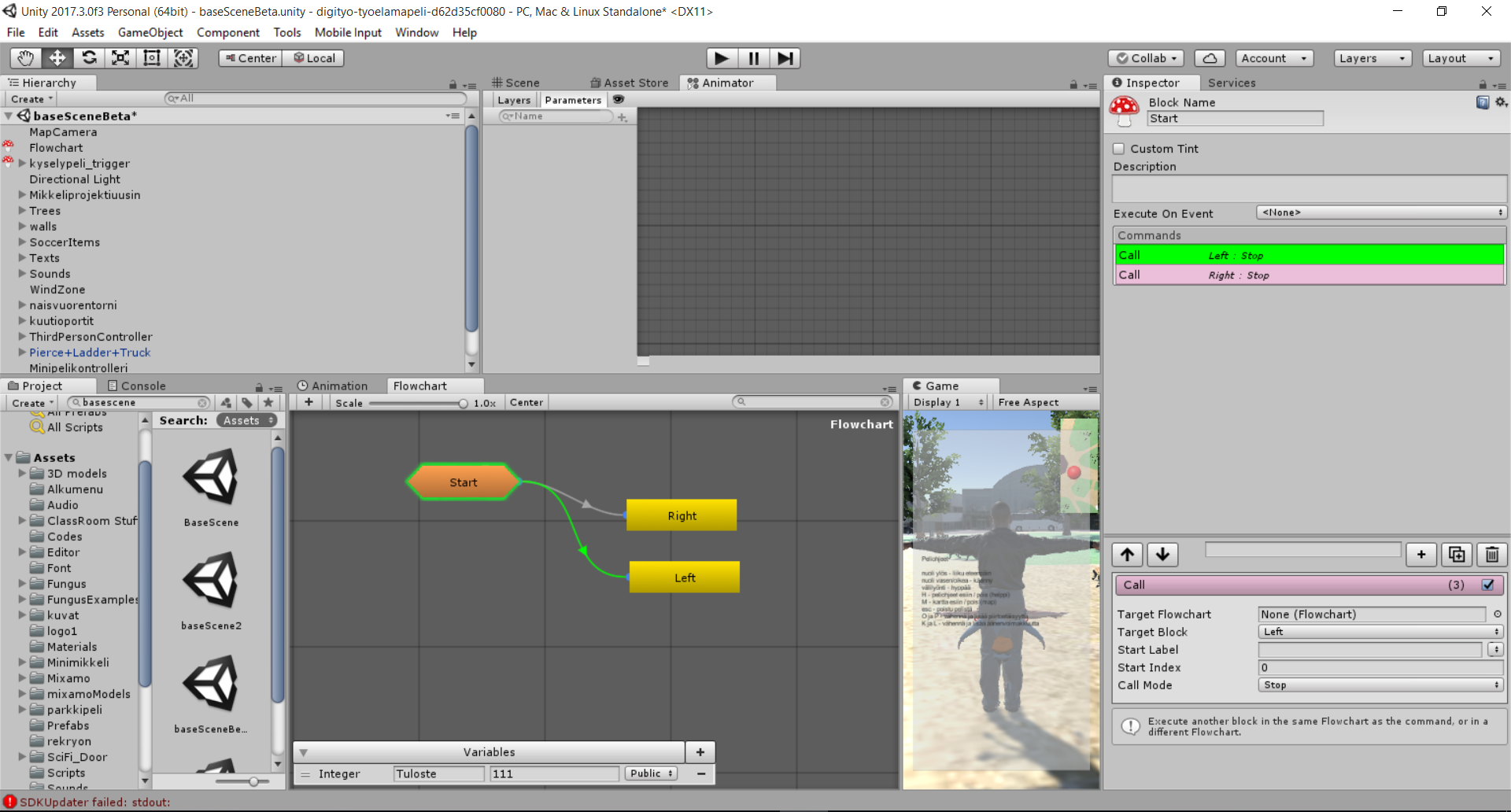
Task: Open the Call Mode dropdown
Action: 1380,685
